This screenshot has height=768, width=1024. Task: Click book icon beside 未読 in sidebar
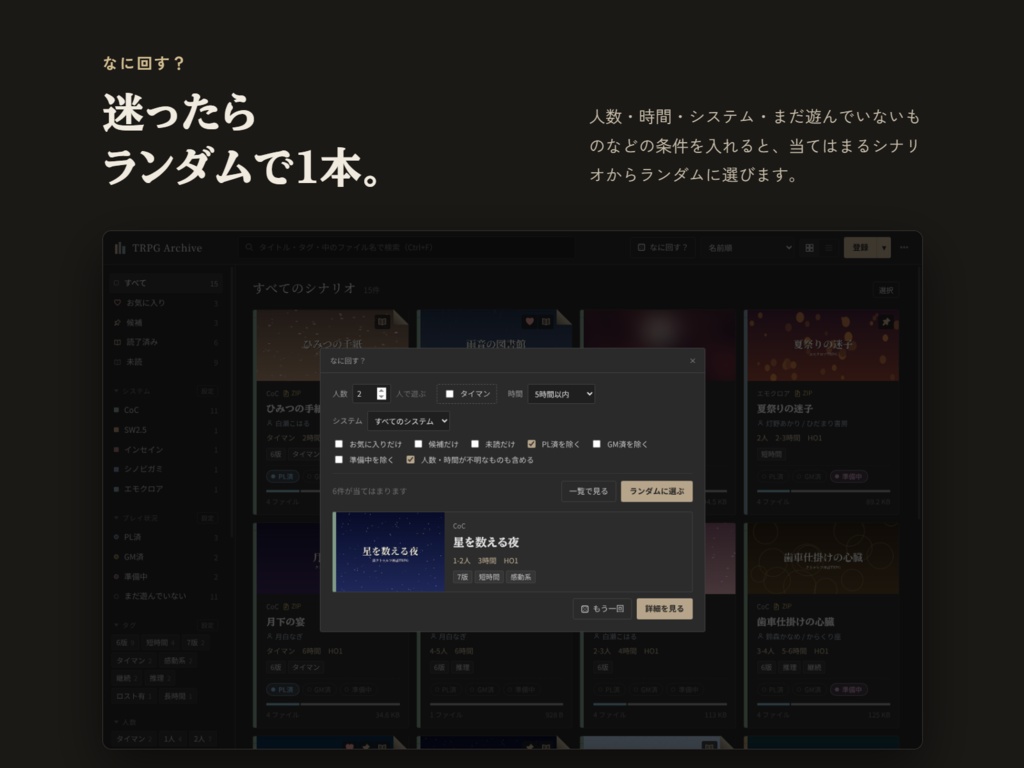pos(118,361)
